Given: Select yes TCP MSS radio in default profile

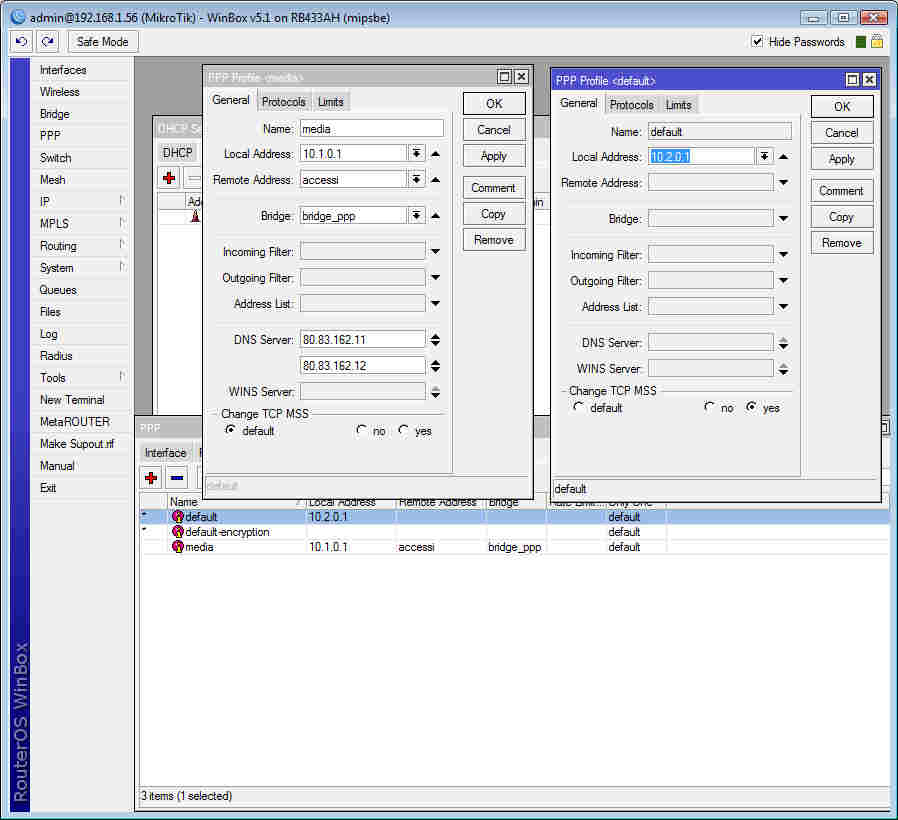Looking at the screenshot, I should click(x=751, y=407).
